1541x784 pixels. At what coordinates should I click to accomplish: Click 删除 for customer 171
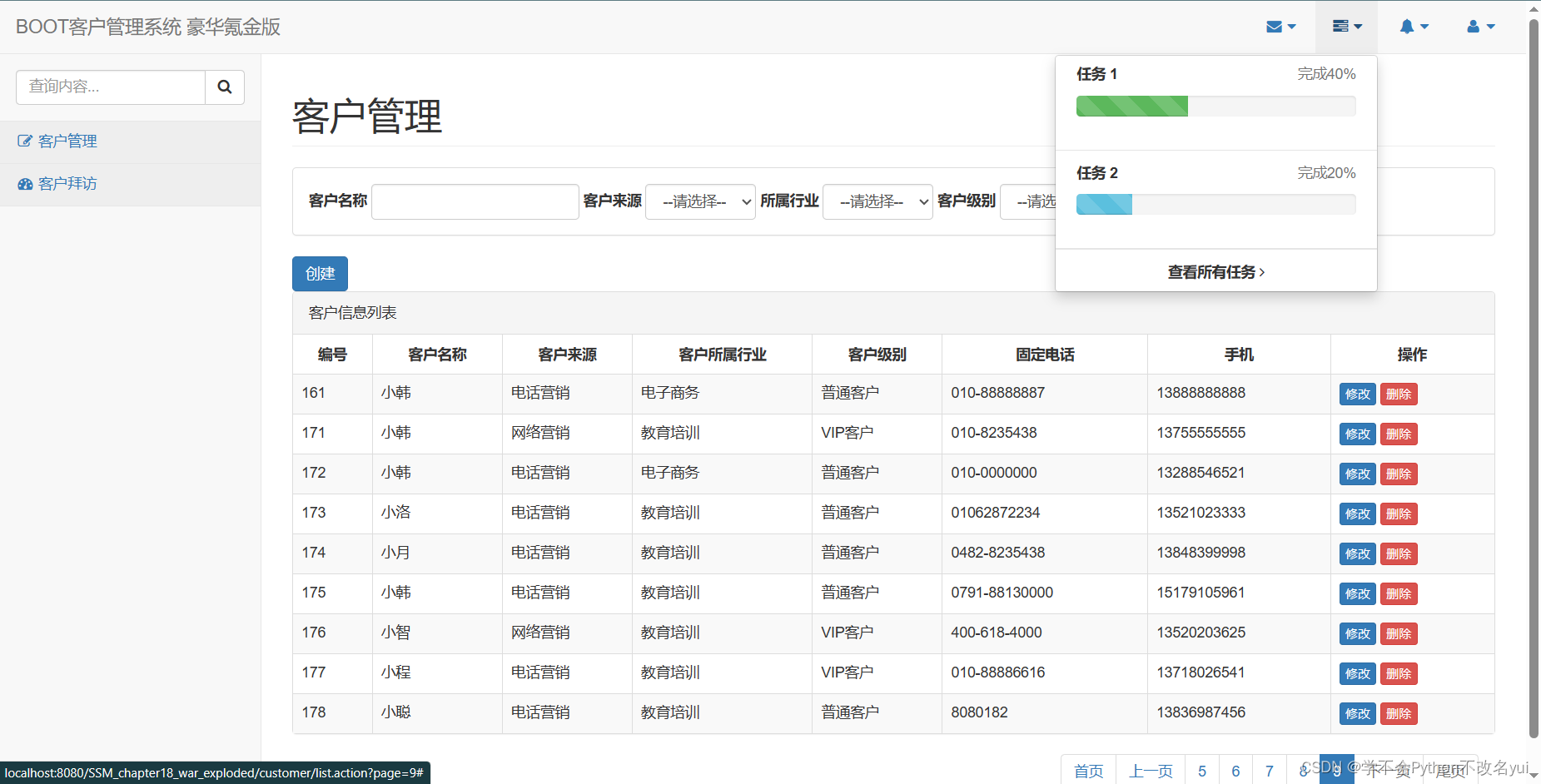pyautogui.click(x=1399, y=434)
